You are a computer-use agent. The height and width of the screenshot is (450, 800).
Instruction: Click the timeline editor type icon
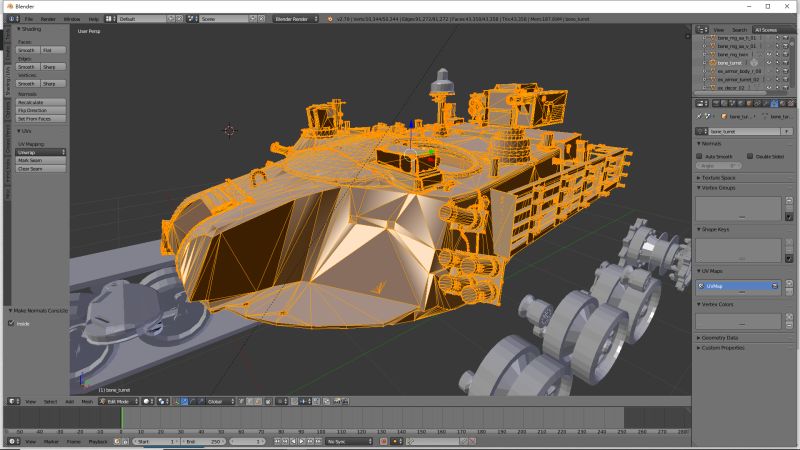(14, 441)
